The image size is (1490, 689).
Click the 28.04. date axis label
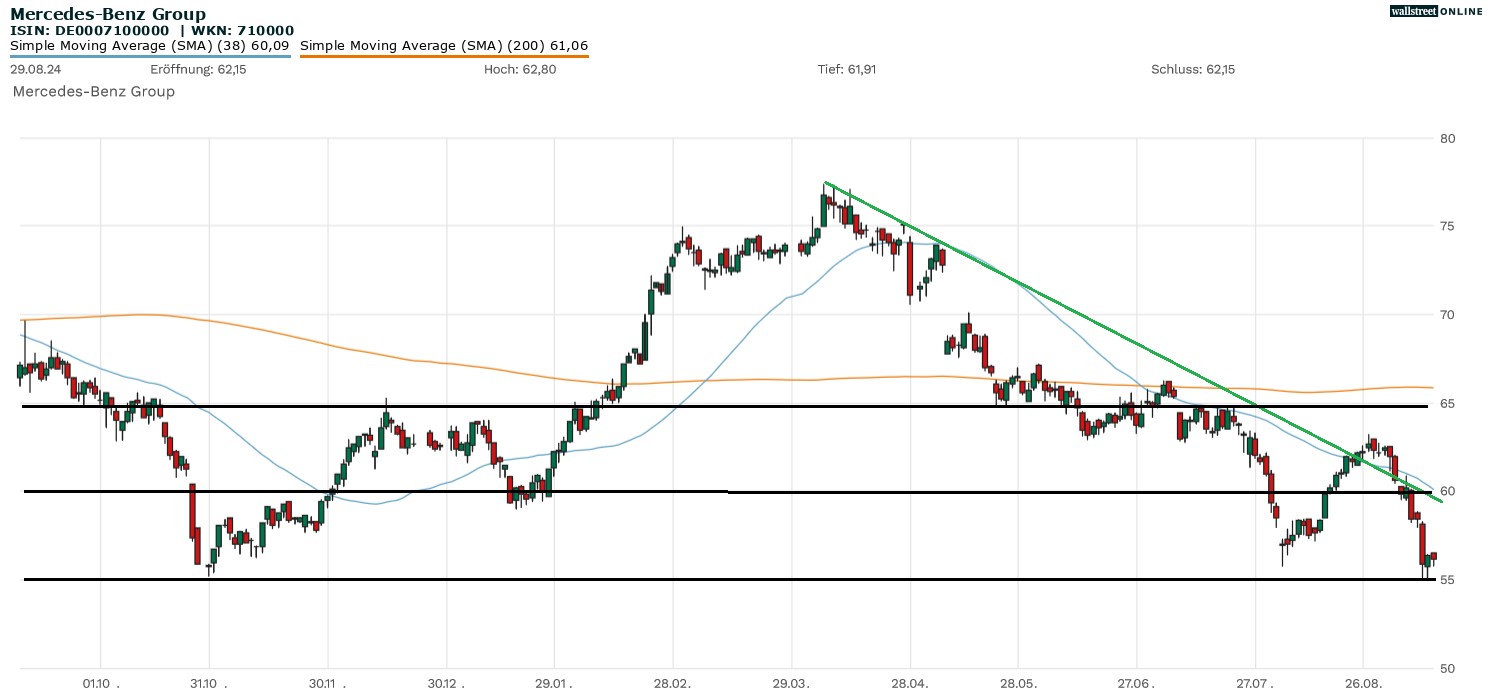tap(910, 683)
